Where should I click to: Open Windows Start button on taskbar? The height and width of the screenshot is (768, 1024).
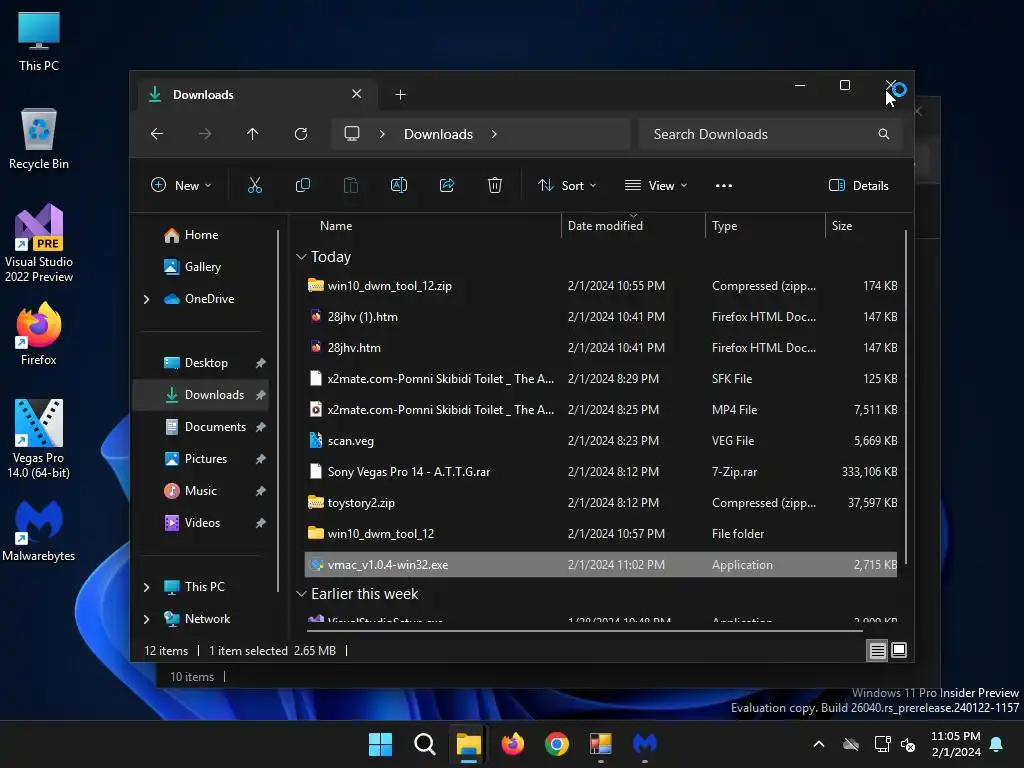pyautogui.click(x=380, y=744)
